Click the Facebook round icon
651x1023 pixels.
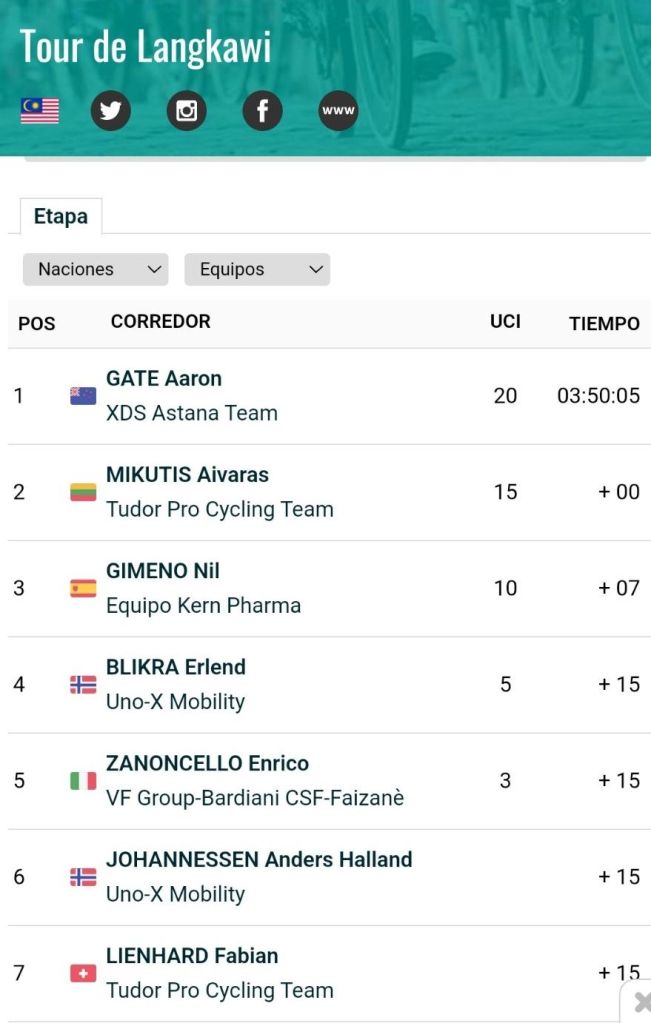click(262, 111)
